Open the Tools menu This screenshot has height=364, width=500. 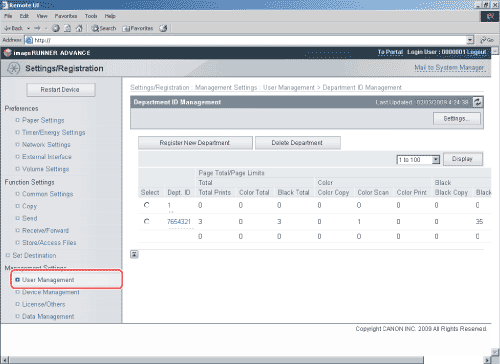click(x=91, y=16)
